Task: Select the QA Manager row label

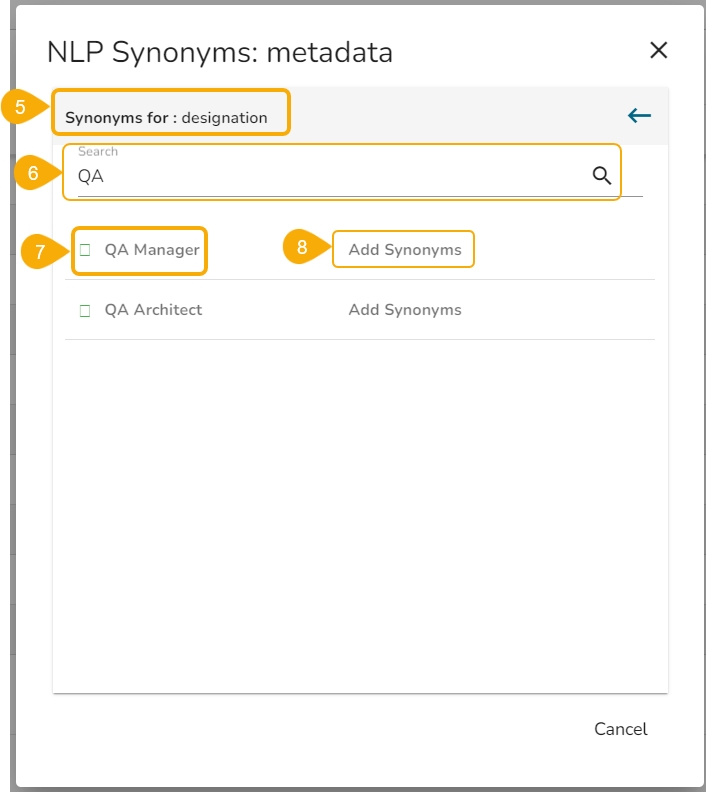Action: pyautogui.click(x=152, y=250)
